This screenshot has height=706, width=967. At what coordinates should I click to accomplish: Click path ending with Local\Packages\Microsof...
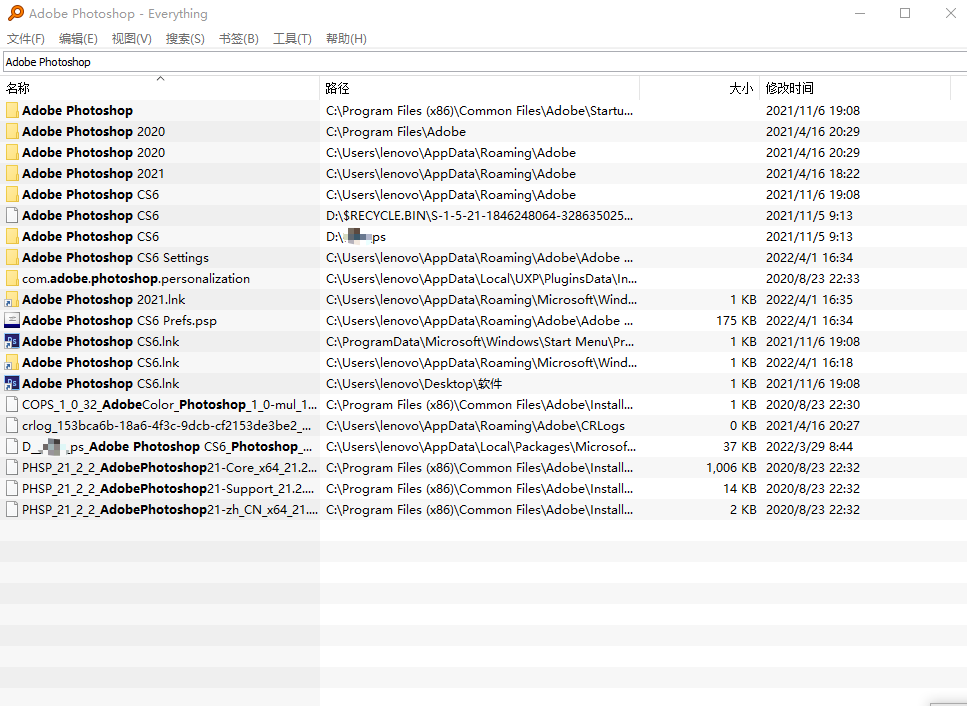point(480,446)
